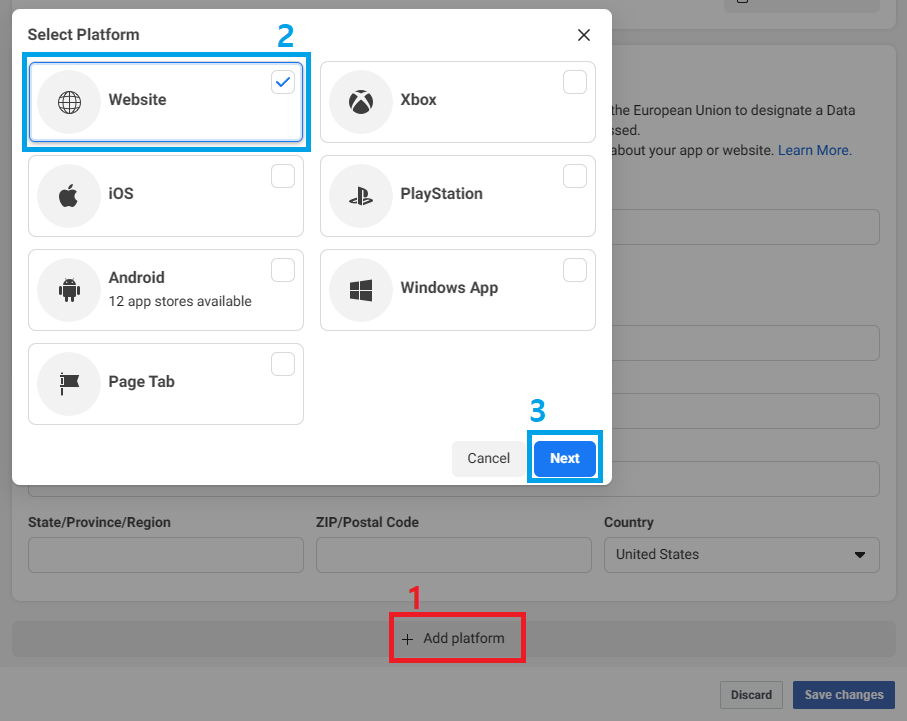Check the Page Tab platform checkbox

[283, 364]
